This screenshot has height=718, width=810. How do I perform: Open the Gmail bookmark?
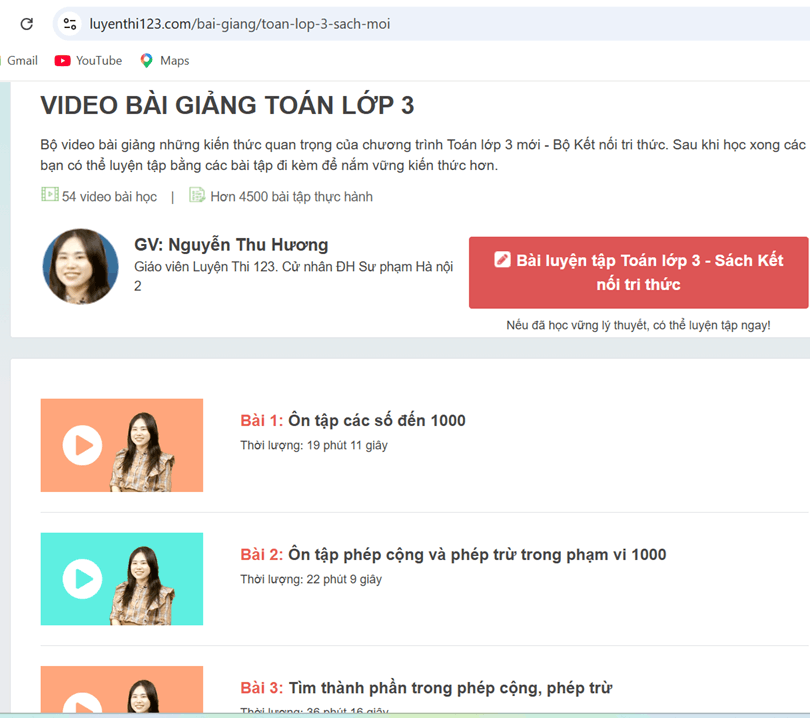tap(22, 60)
